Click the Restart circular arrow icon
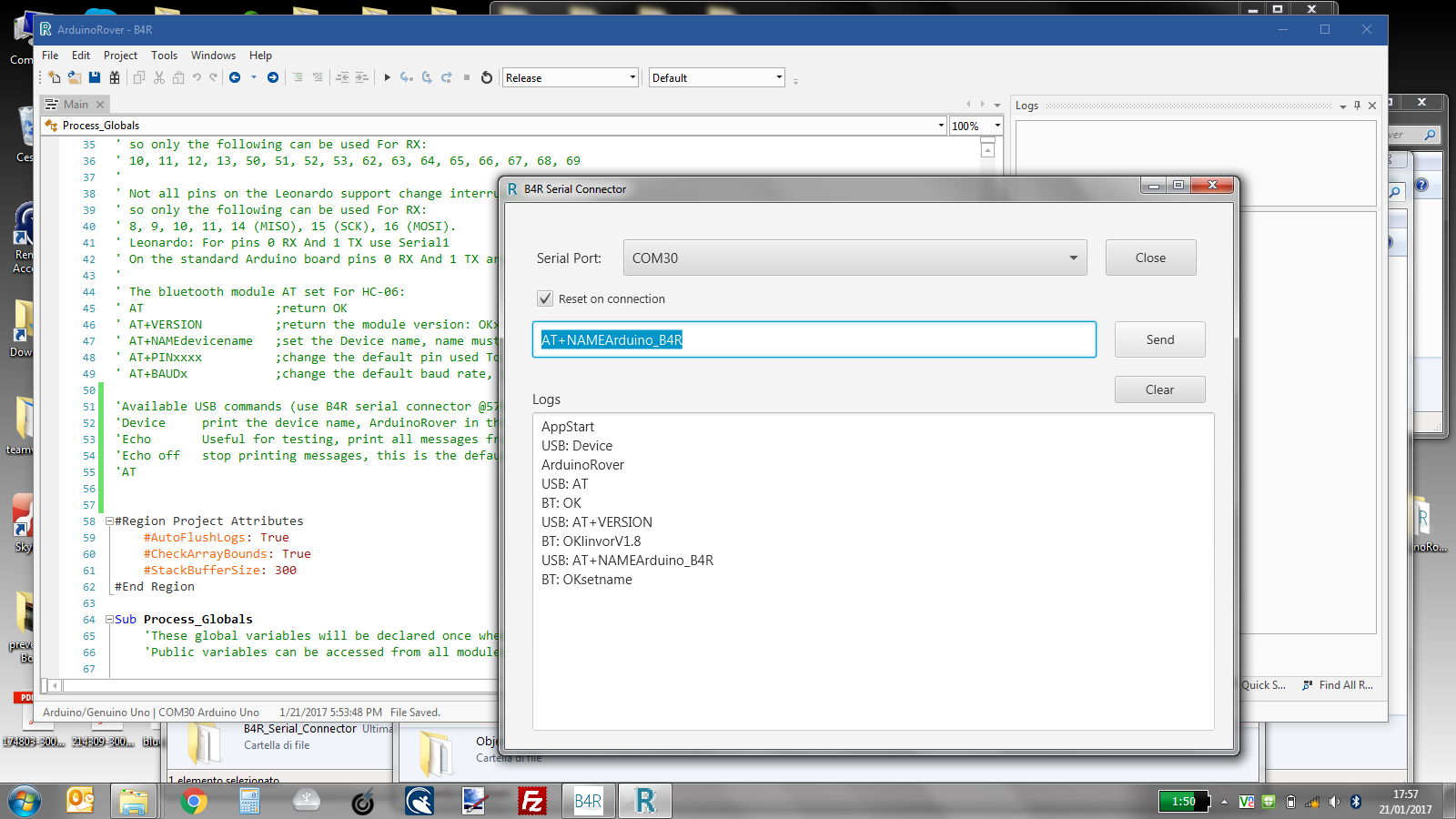 487,77
